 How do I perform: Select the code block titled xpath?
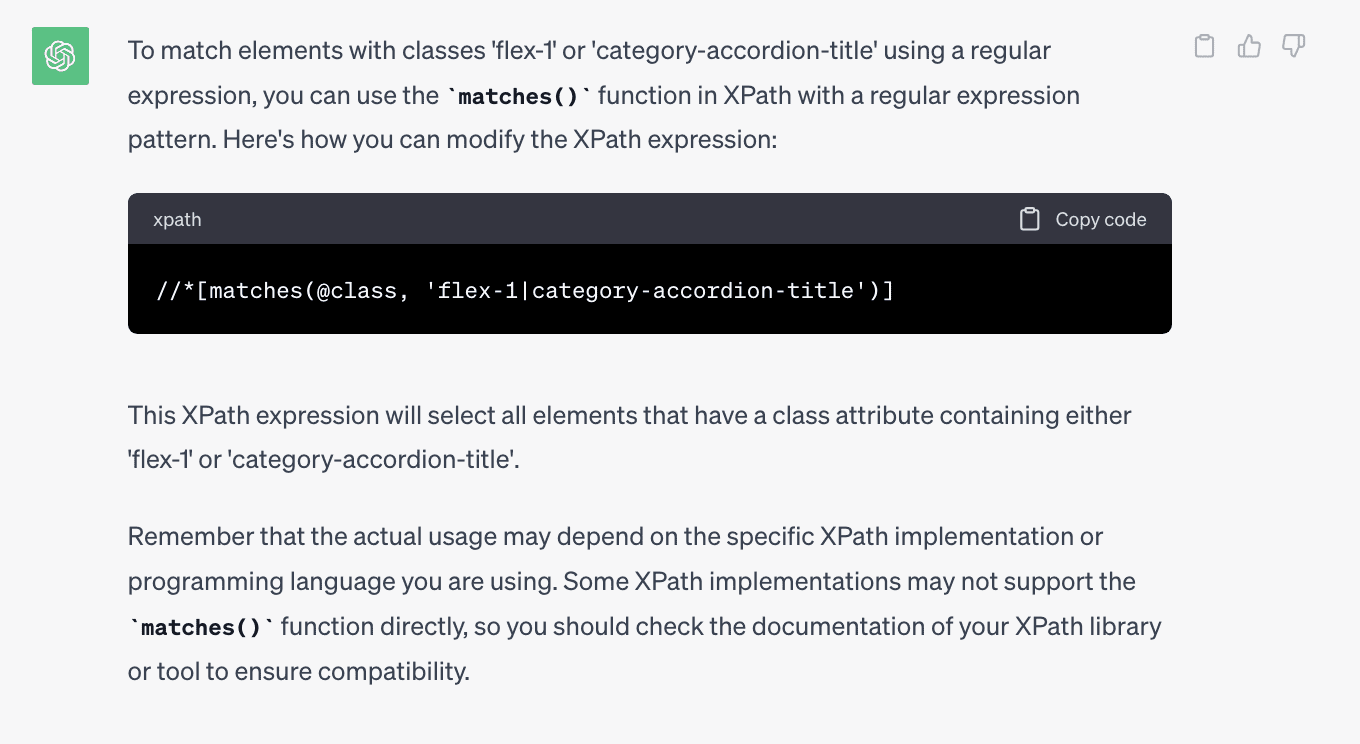pyautogui.click(x=649, y=262)
